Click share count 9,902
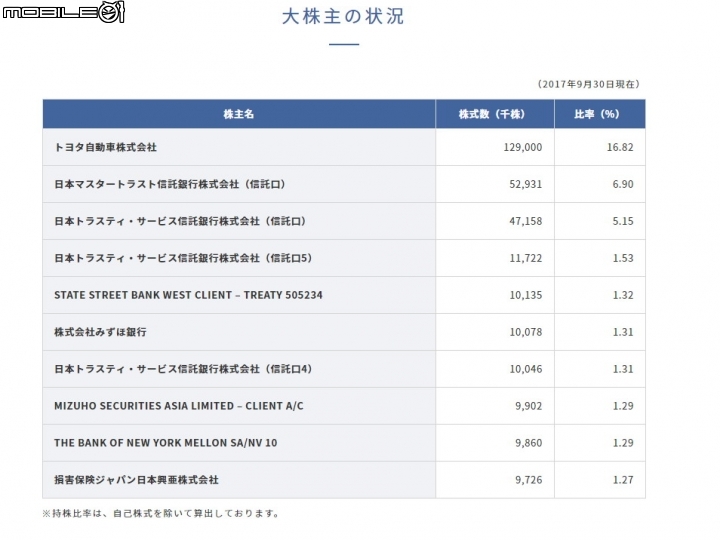The image size is (720, 540). tap(528, 406)
